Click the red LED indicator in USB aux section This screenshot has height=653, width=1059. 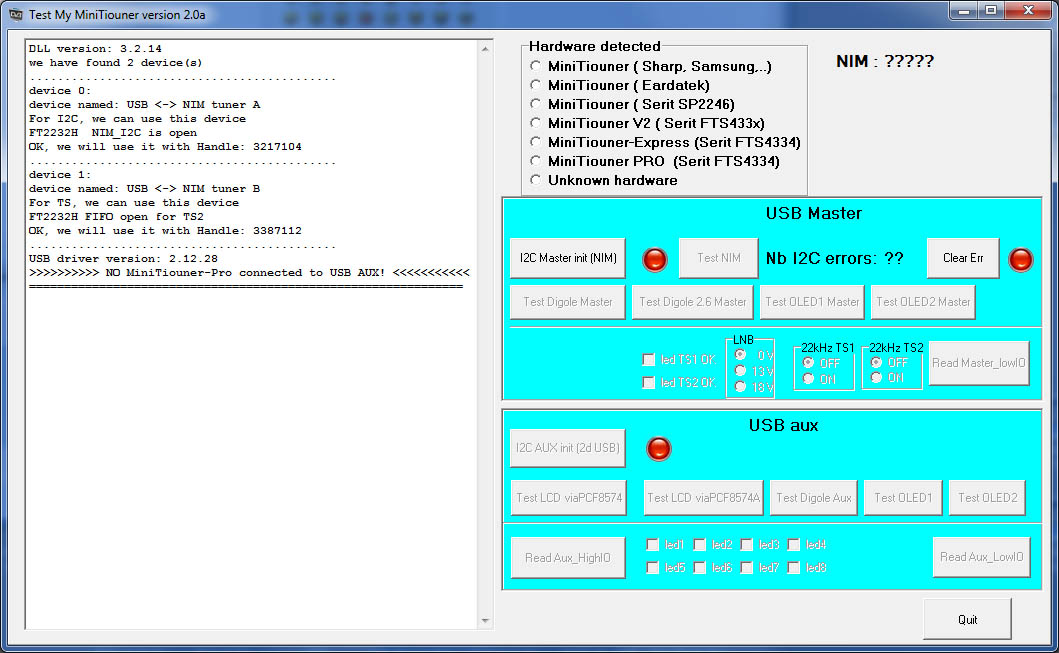click(658, 449)
